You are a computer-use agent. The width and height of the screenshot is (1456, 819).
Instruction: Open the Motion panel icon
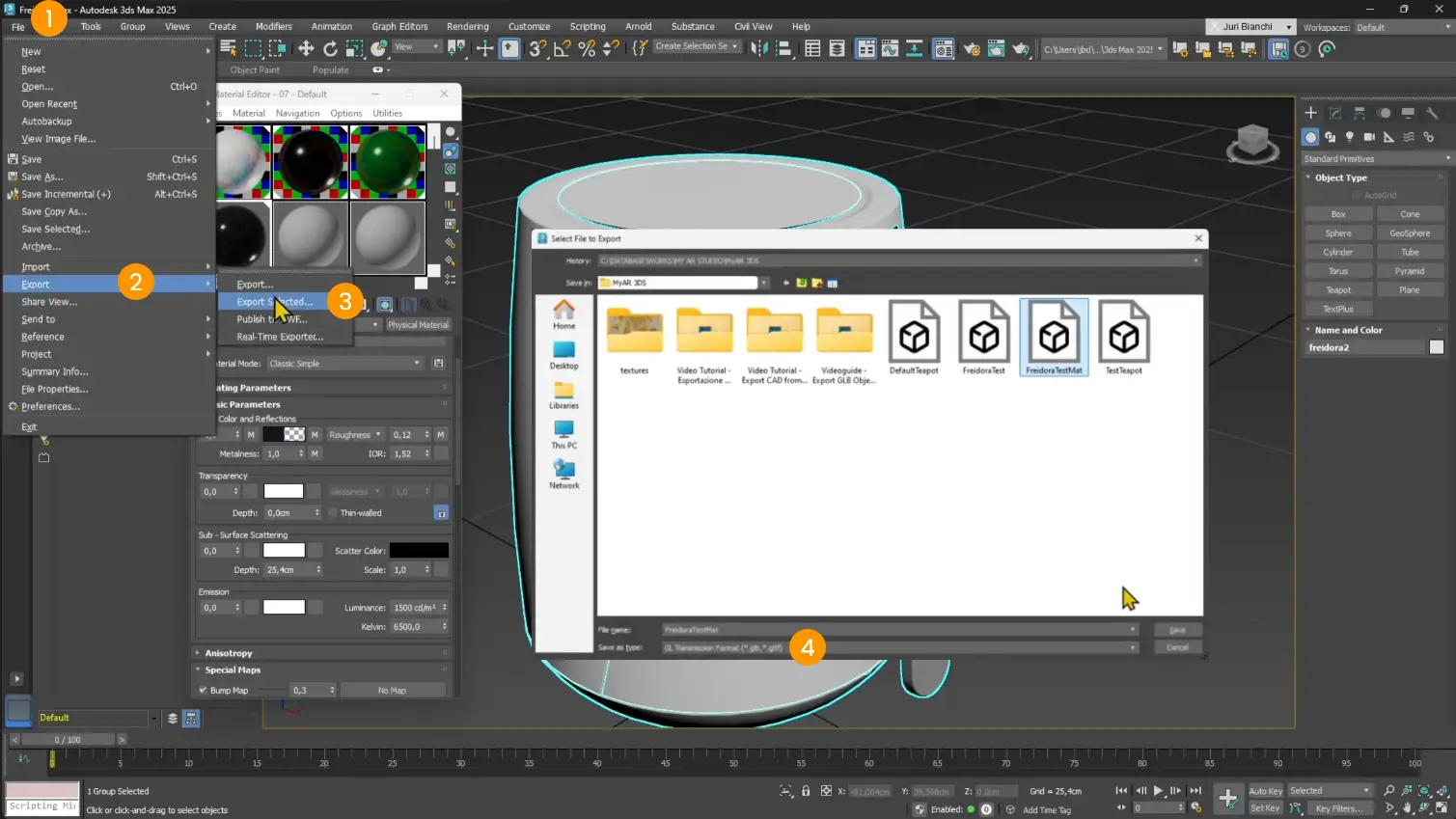click(x=1384, y=113)
